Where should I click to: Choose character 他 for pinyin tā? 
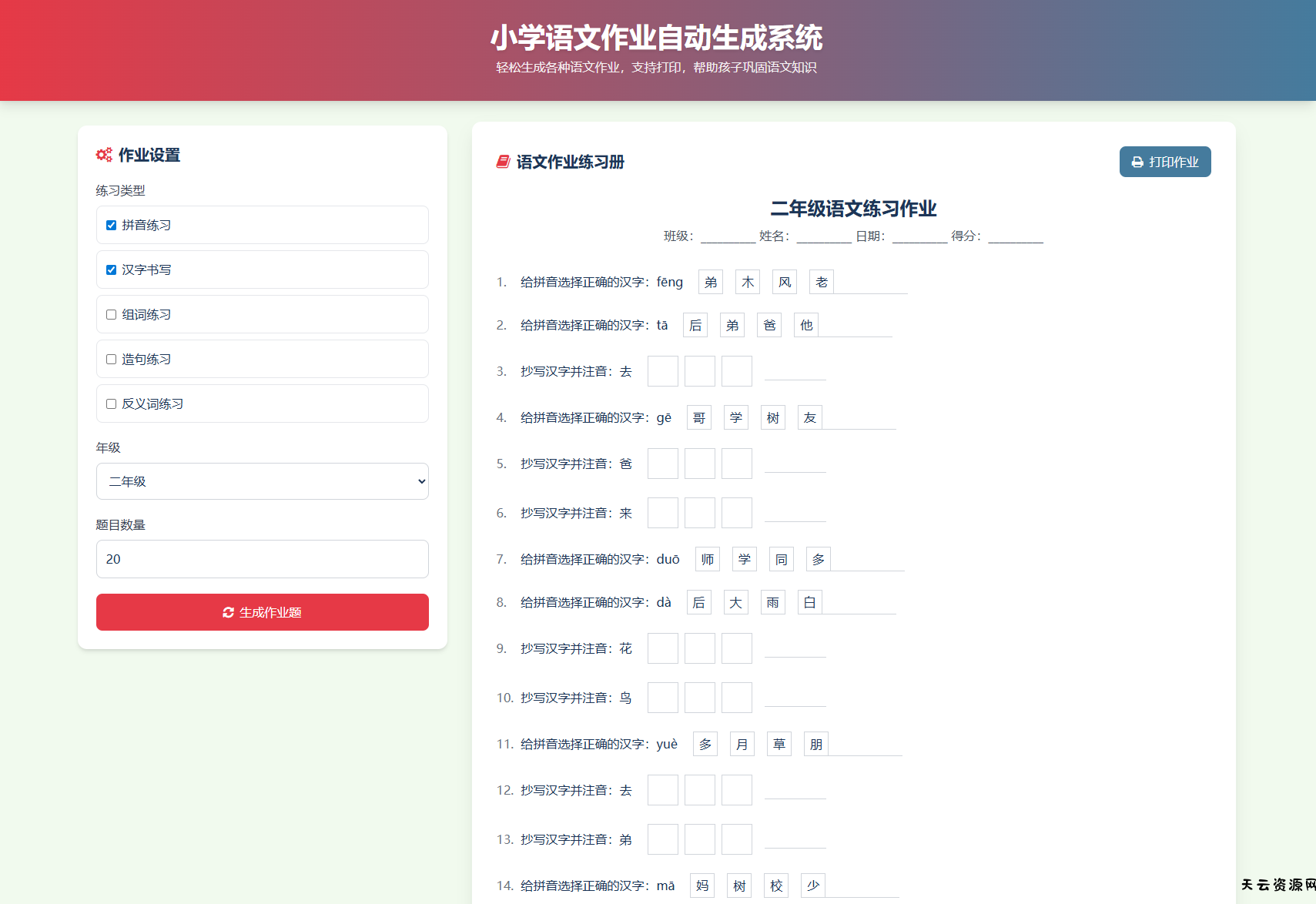[x=806, y=326]
